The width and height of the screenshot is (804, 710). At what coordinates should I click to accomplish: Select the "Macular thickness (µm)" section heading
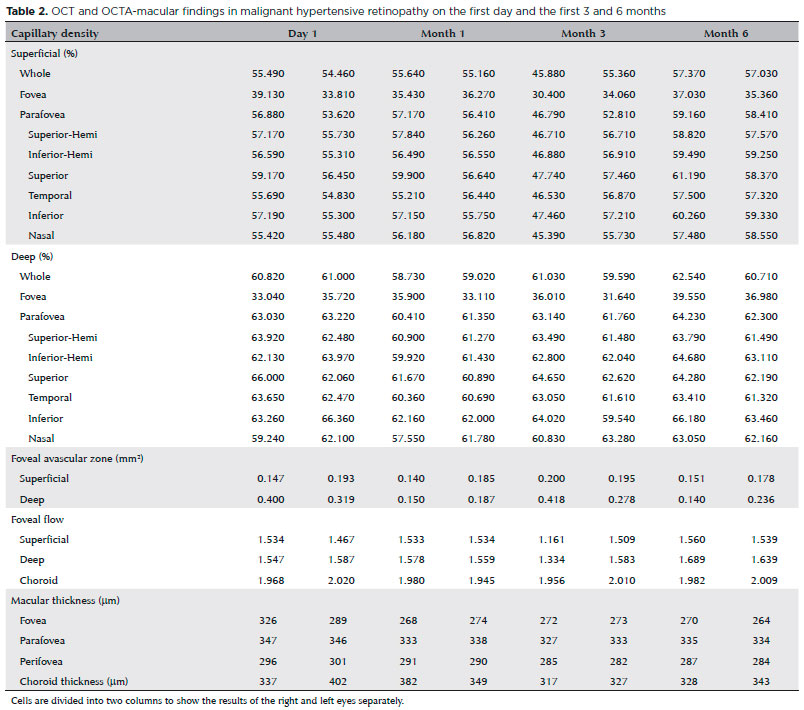click(66, 600)
